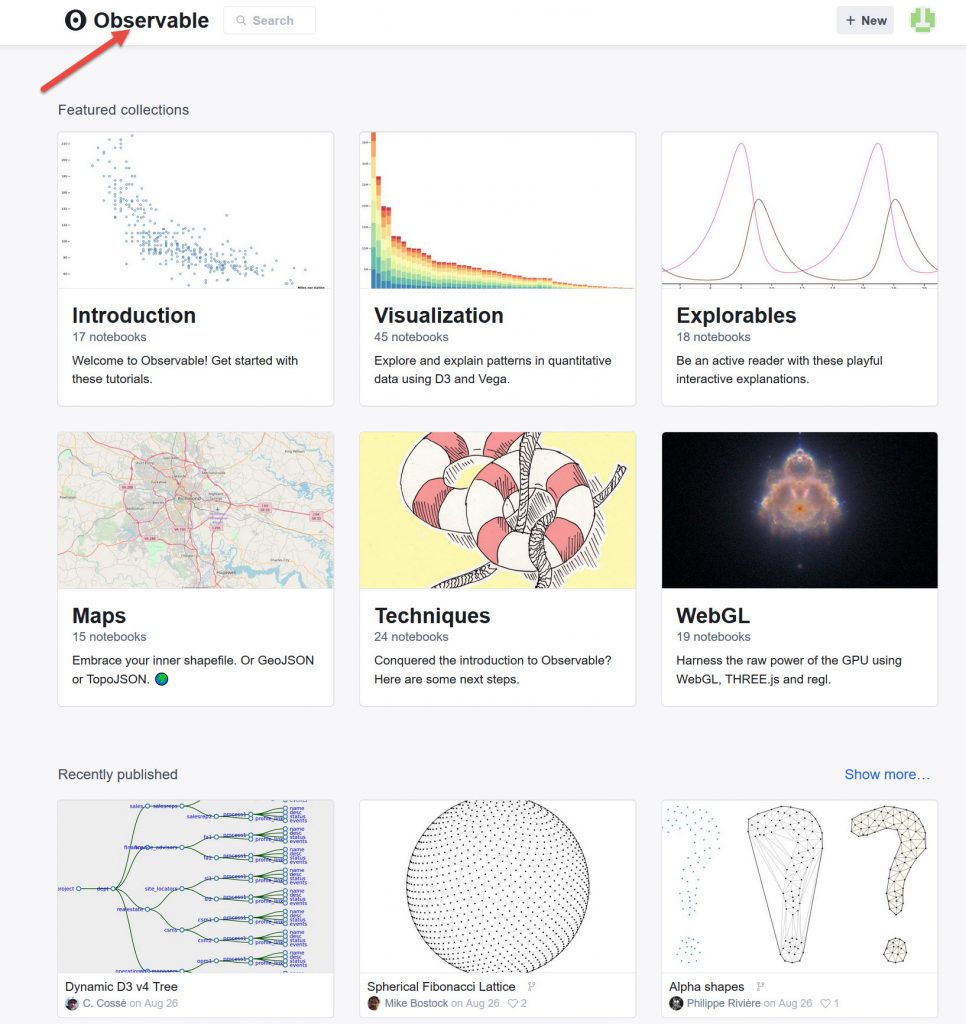Image resolution: width=966 pixels, height=1024 pixels.
Task: Click Philippe Rivière's avatar picture
Action: (x=676, y=1003)
